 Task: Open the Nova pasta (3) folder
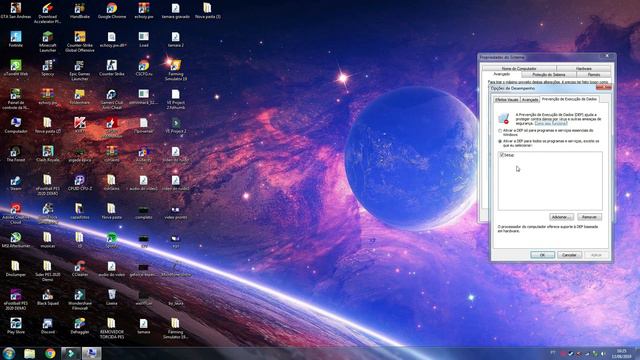coord(207,11)
